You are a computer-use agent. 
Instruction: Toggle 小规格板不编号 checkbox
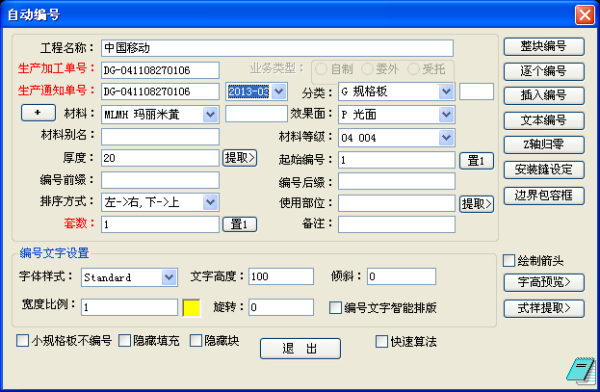coord(23,340)
